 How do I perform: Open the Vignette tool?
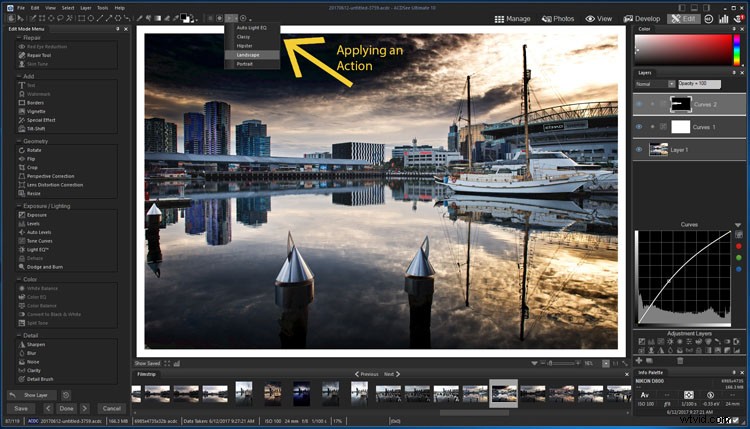pyautogui.click(x=36, y=111)
